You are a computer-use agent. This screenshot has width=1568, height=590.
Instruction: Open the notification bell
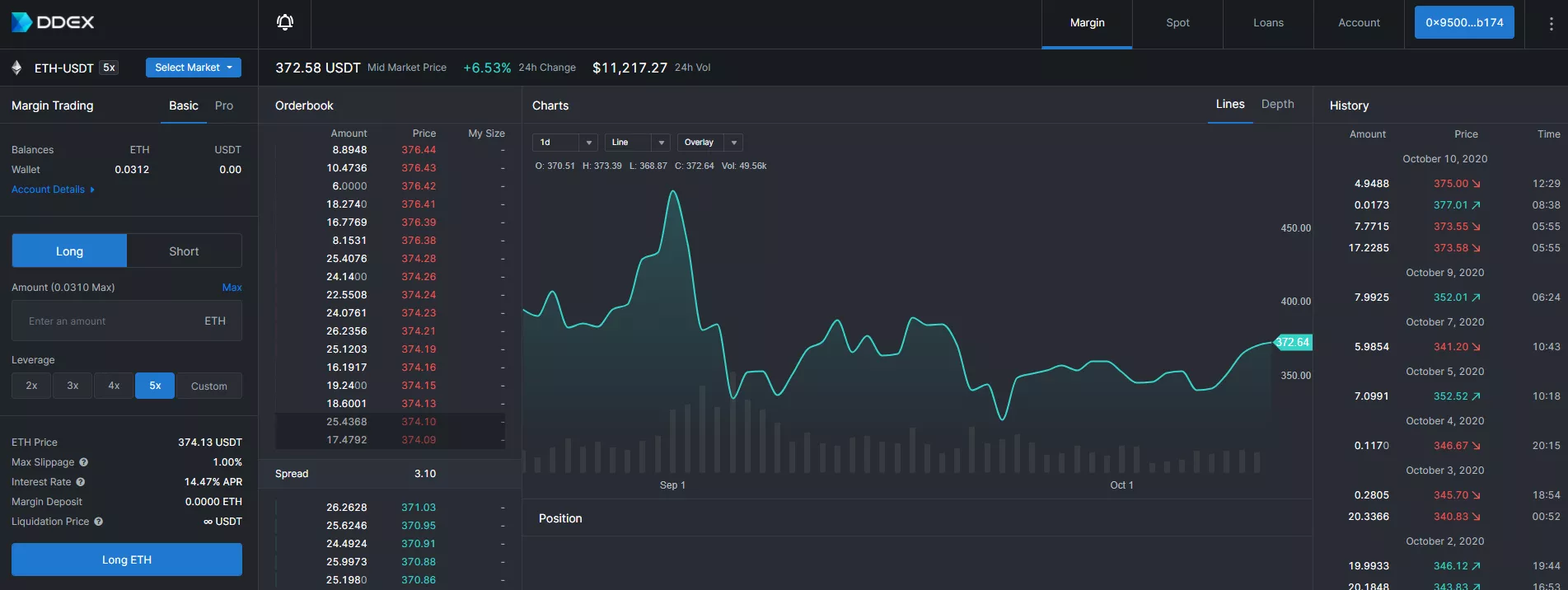click(285, 22)
